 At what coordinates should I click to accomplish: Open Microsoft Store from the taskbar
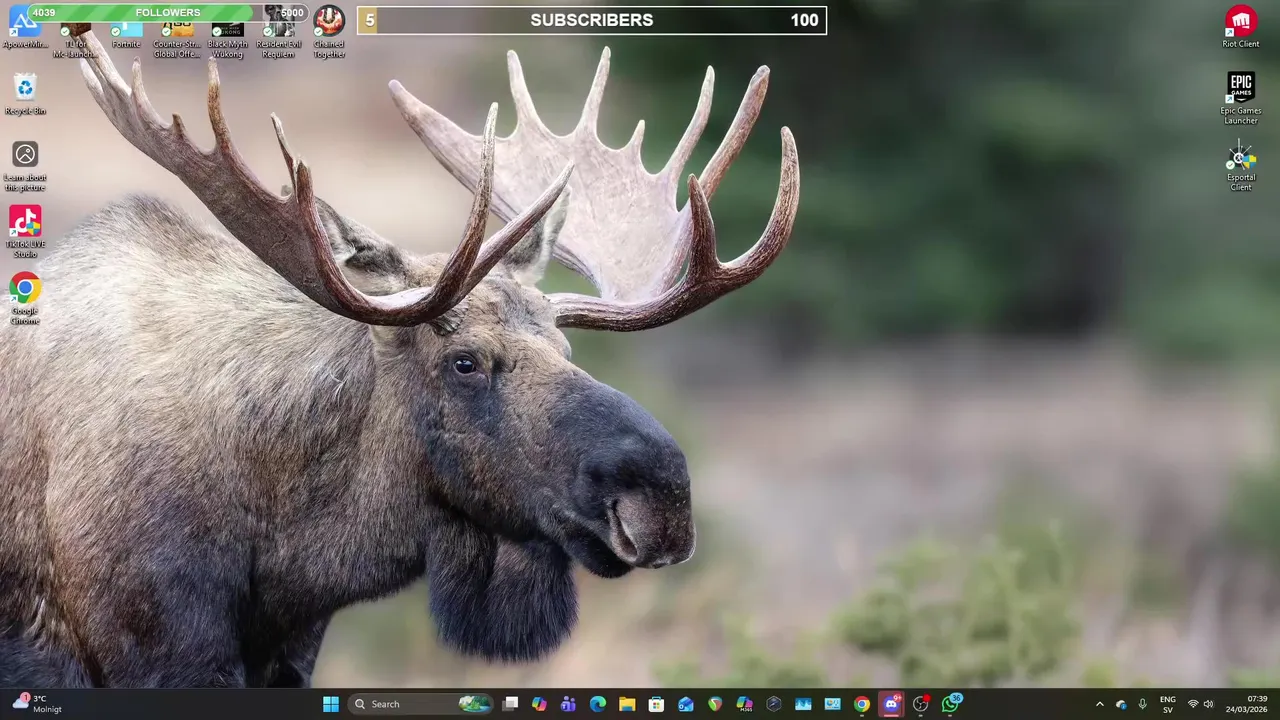(656, 704)
